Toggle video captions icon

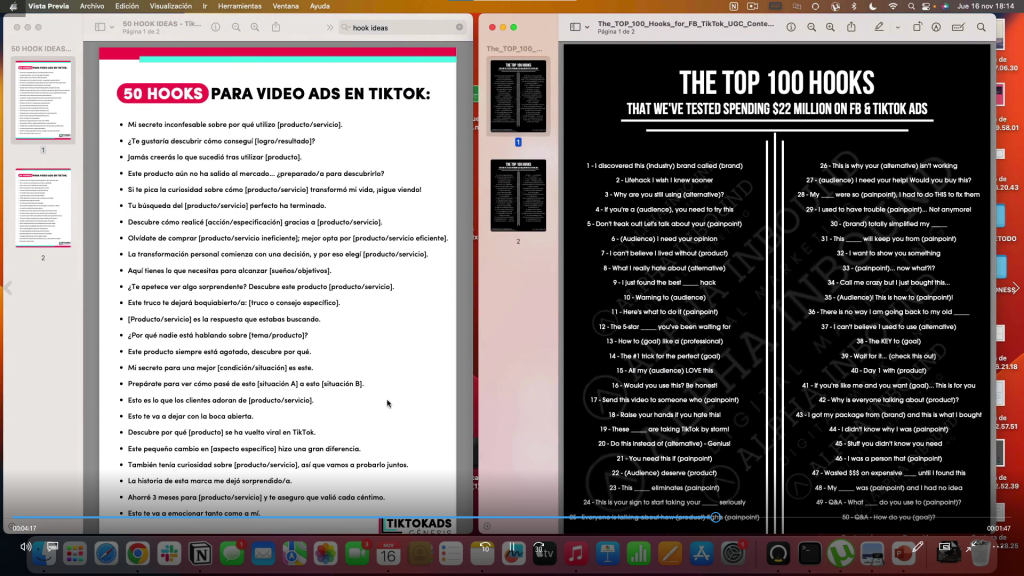tap(52, 547)
